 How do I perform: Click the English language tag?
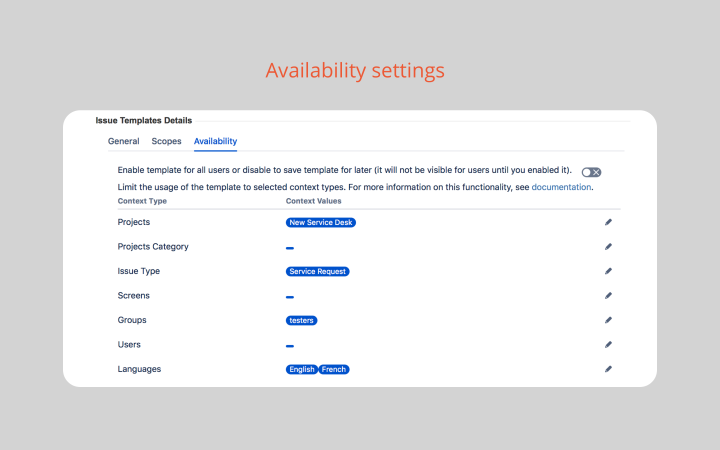(x=301, y=369)
